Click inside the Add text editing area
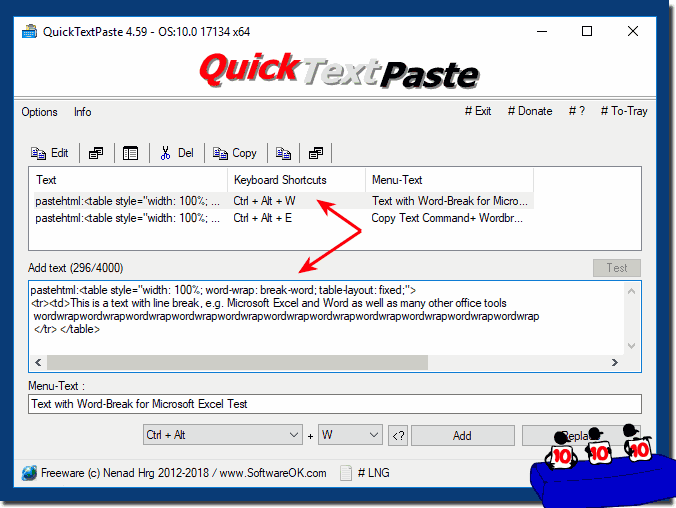 [326, 318]
